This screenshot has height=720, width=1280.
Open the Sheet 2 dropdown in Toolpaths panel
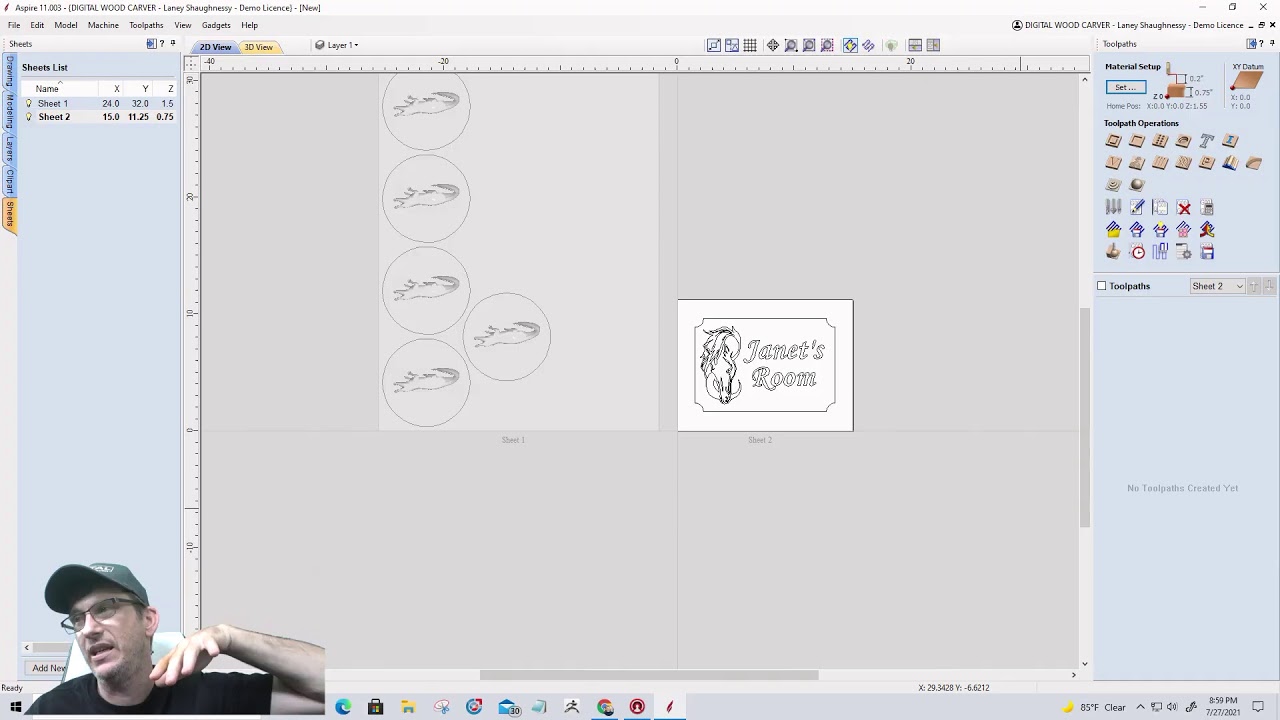click(1217, 286)
